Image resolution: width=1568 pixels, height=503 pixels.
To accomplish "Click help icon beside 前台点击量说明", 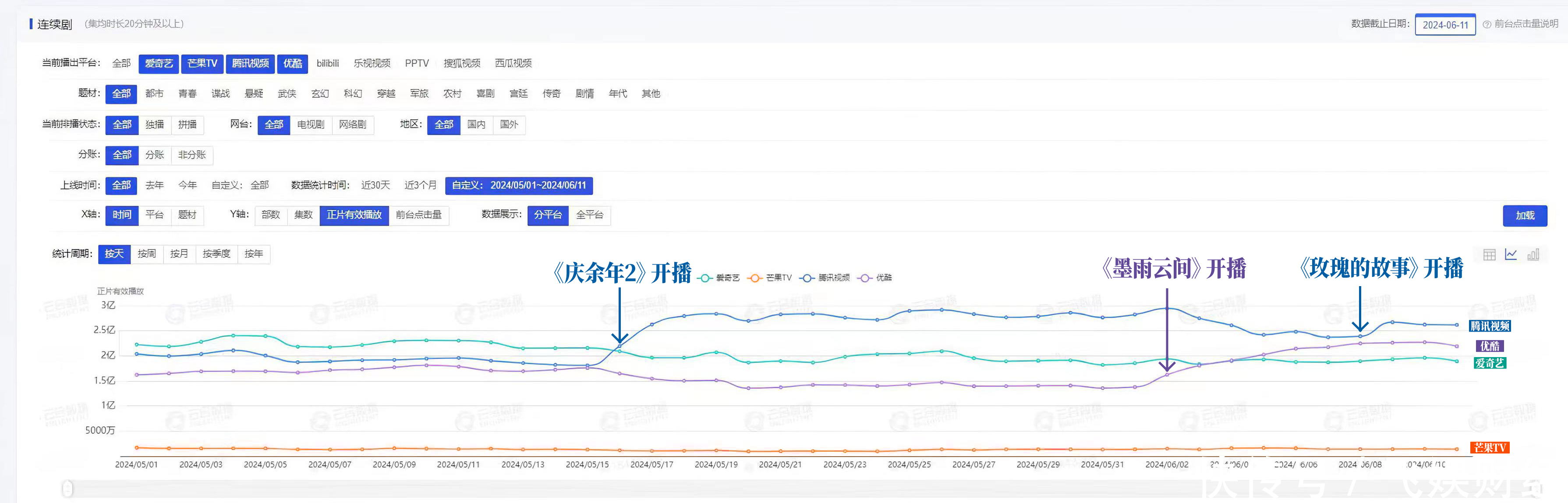I will point(1487,25).
